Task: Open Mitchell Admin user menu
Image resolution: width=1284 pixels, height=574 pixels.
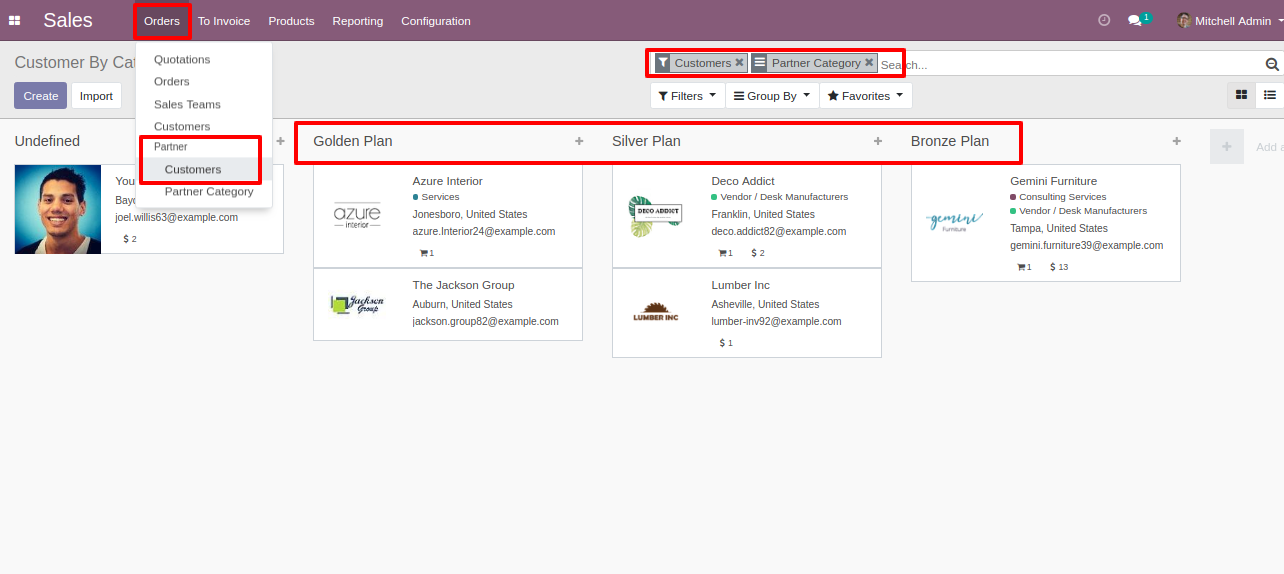Action: 1229,20
